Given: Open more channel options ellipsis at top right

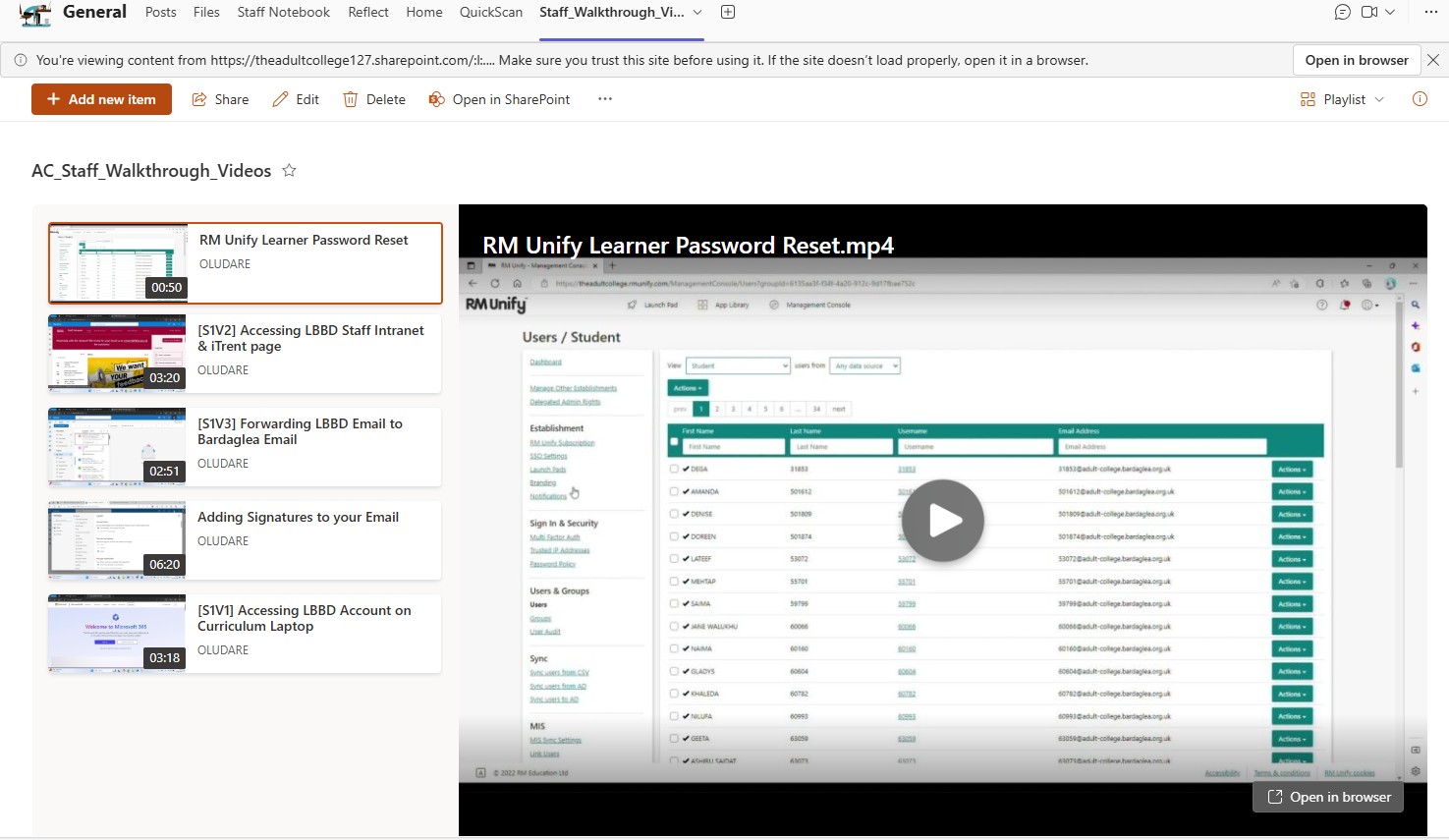Looking at the screenshot, I should pos(1430,13).
